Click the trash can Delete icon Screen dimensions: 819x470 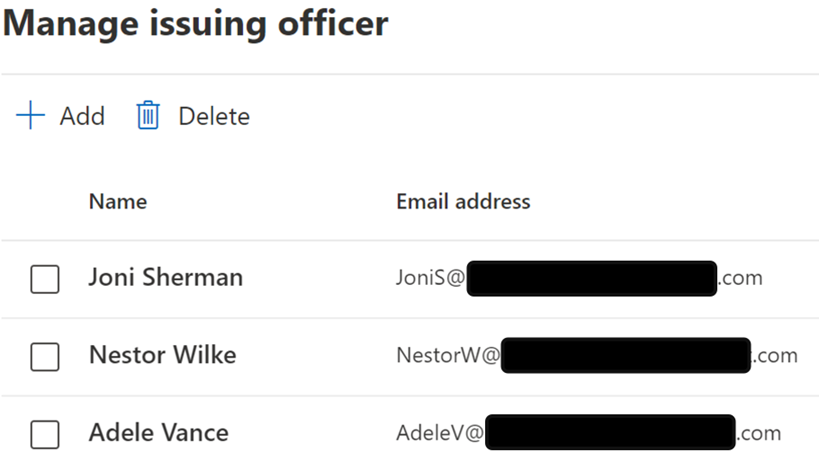[148, 115]
